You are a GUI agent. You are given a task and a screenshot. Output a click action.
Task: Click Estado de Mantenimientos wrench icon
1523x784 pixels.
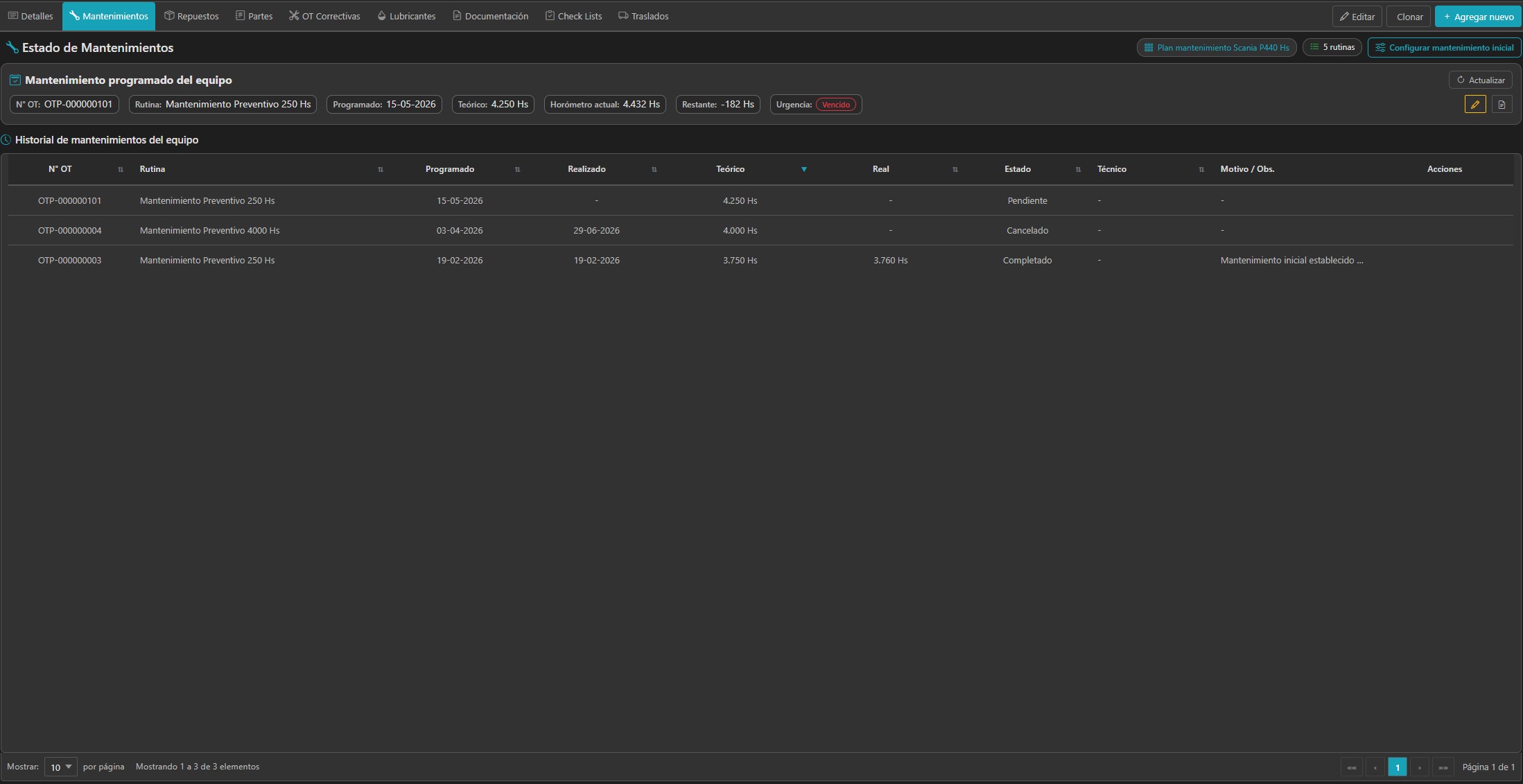click(12, 48)
